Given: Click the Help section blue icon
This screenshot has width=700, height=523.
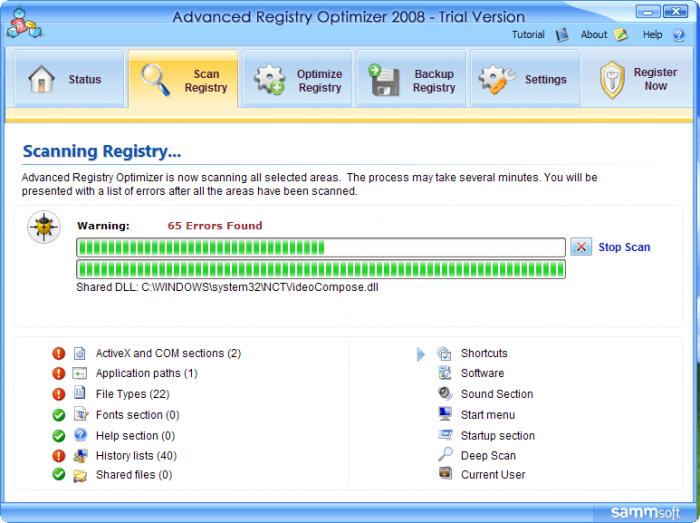Looking at the screenshot, I should [x=80, y=435].
